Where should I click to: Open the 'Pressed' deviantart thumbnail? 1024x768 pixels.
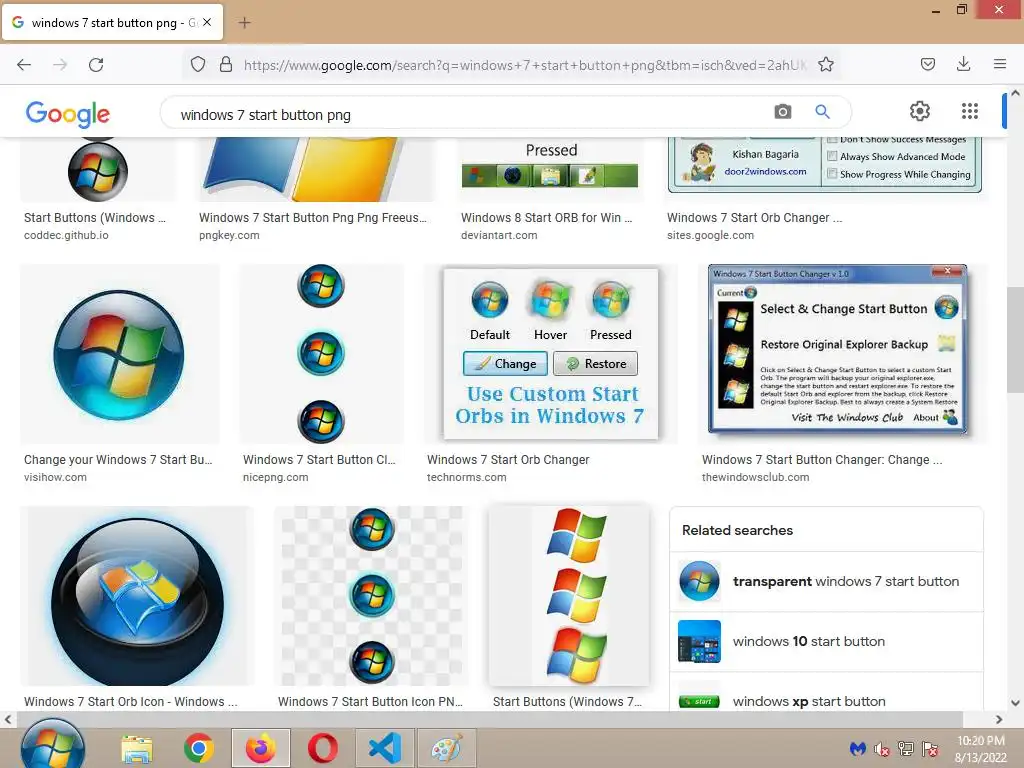pos(551,169)
